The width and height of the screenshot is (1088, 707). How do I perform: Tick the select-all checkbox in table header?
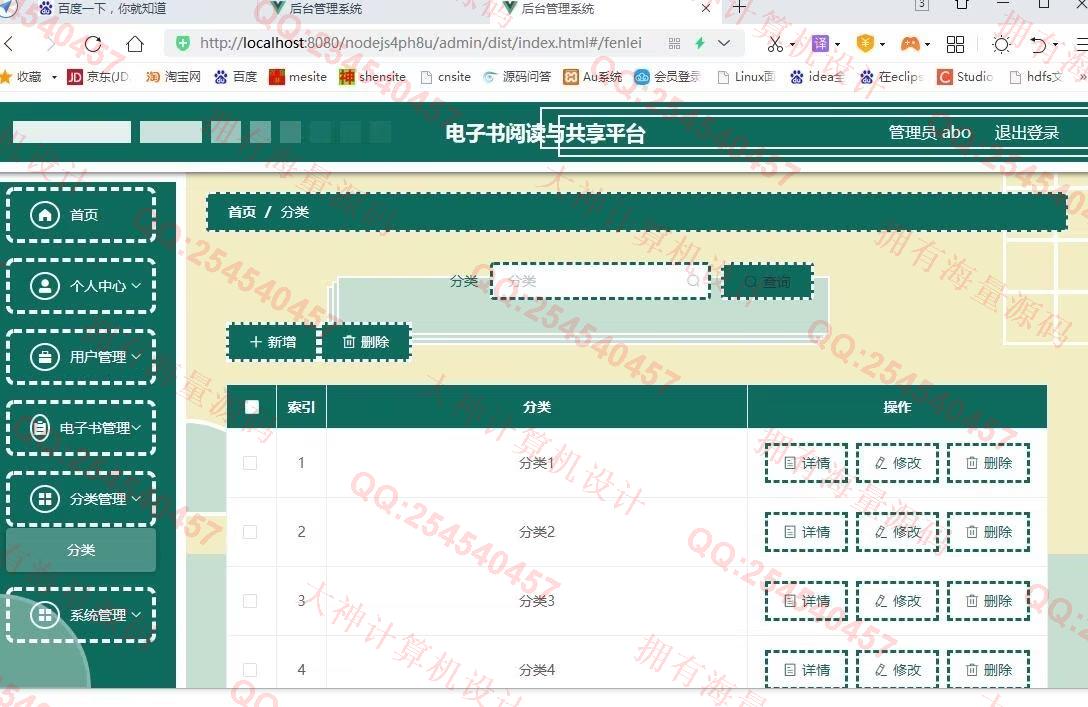[x=252, y=407]
